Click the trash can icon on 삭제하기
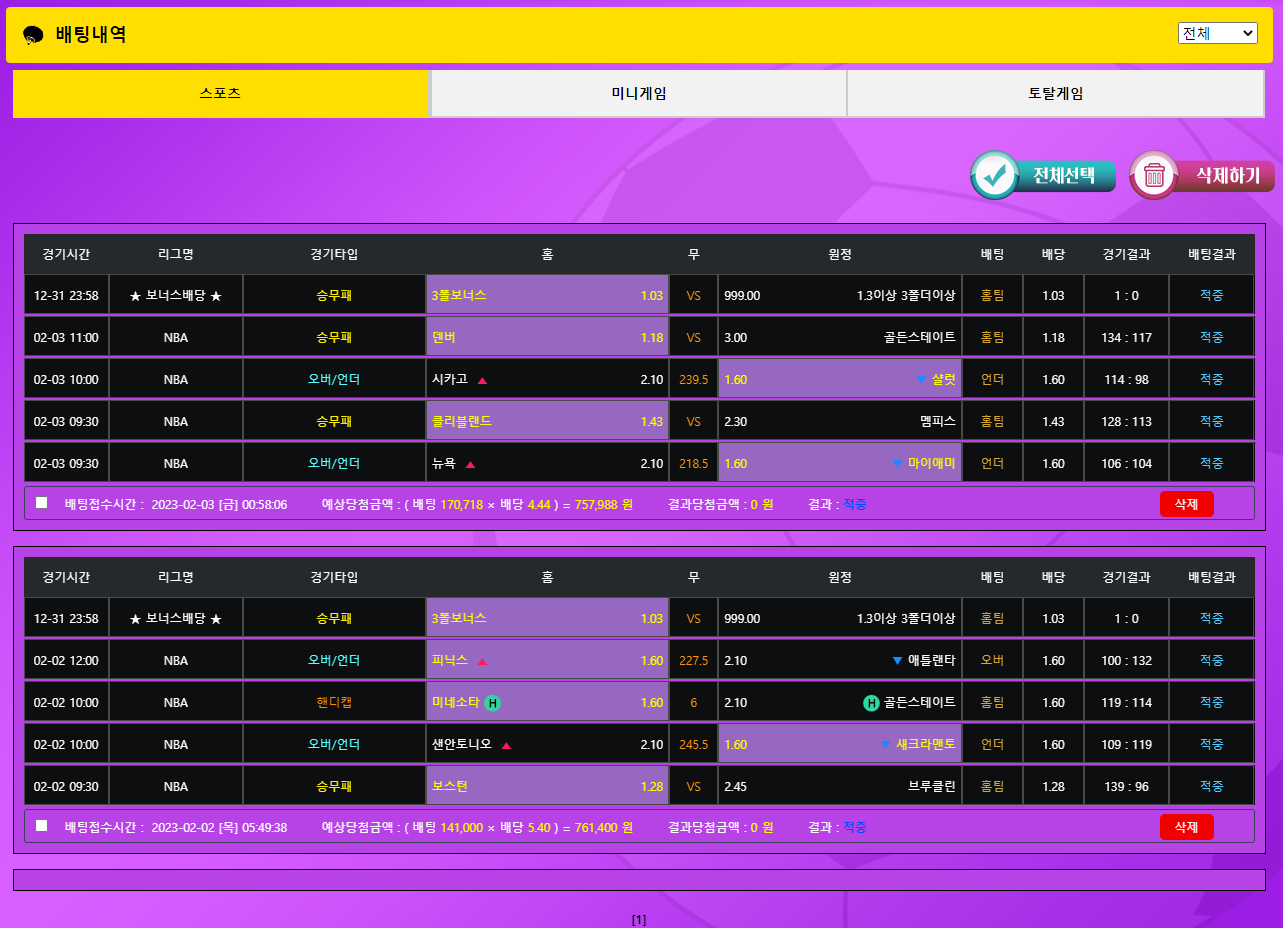Viewport: 1283px width, 928px height. pyautogui.click(x=1154, y=176)
